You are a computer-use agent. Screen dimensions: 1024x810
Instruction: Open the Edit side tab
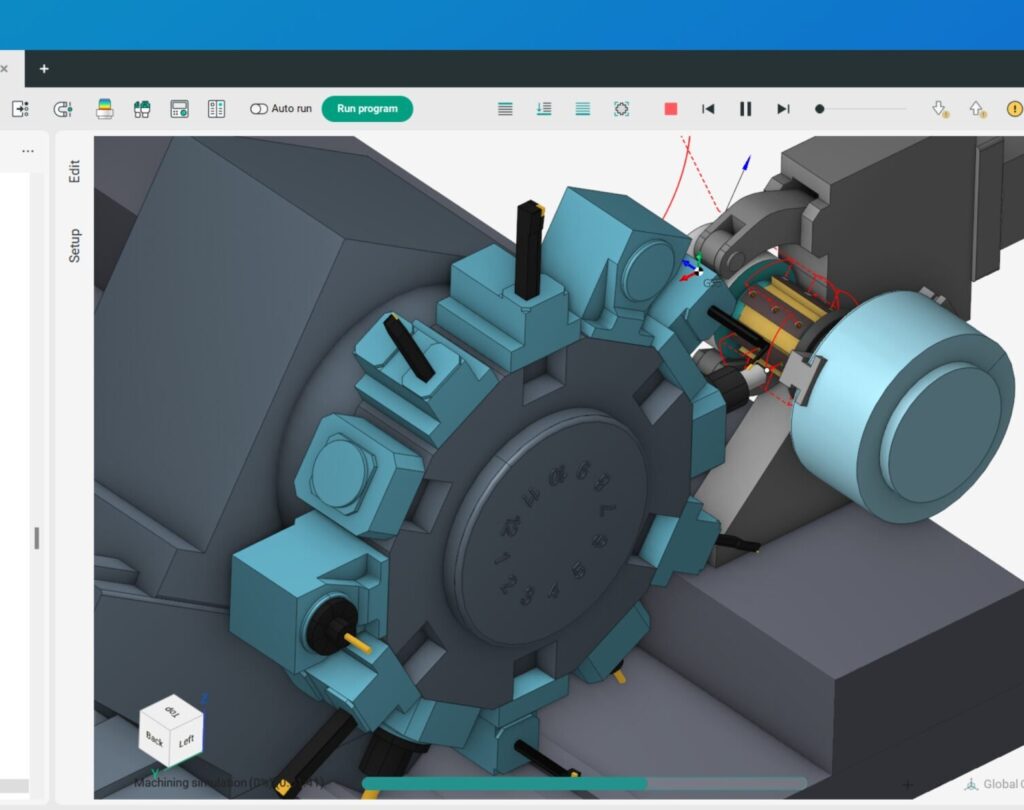coord(74,171)
